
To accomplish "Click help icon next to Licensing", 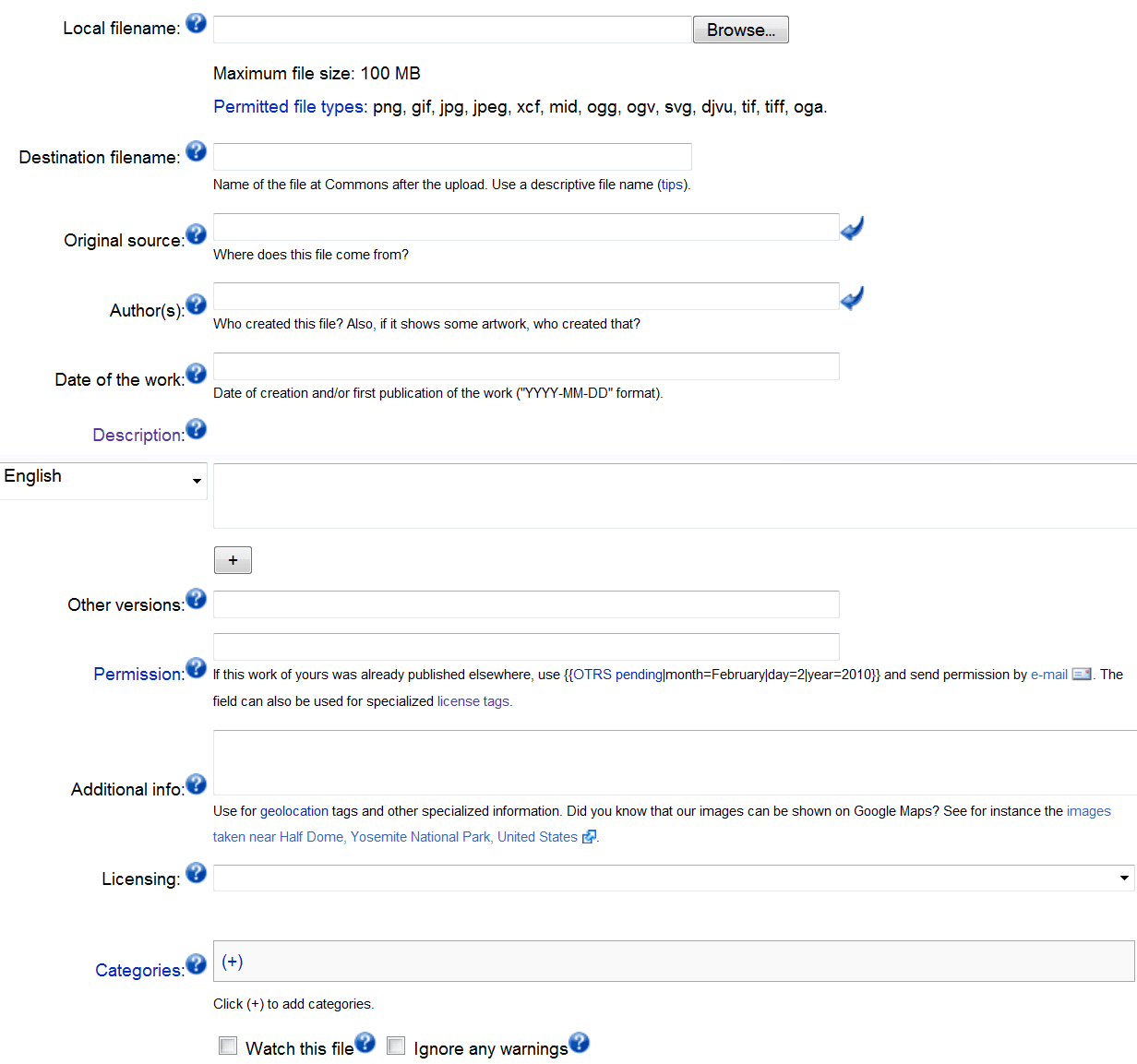I will pos(196,872).
